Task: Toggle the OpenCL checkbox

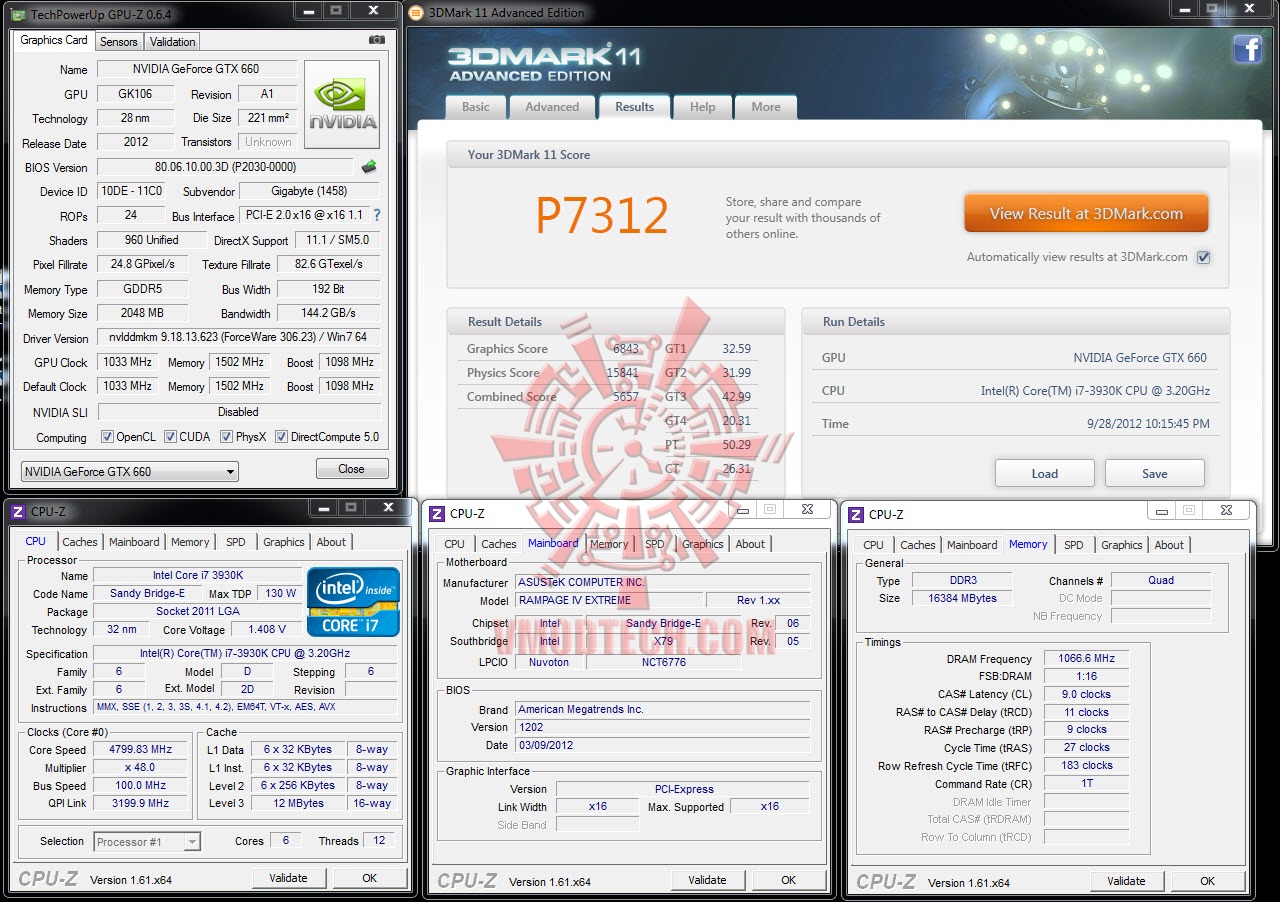Action: 107,437
